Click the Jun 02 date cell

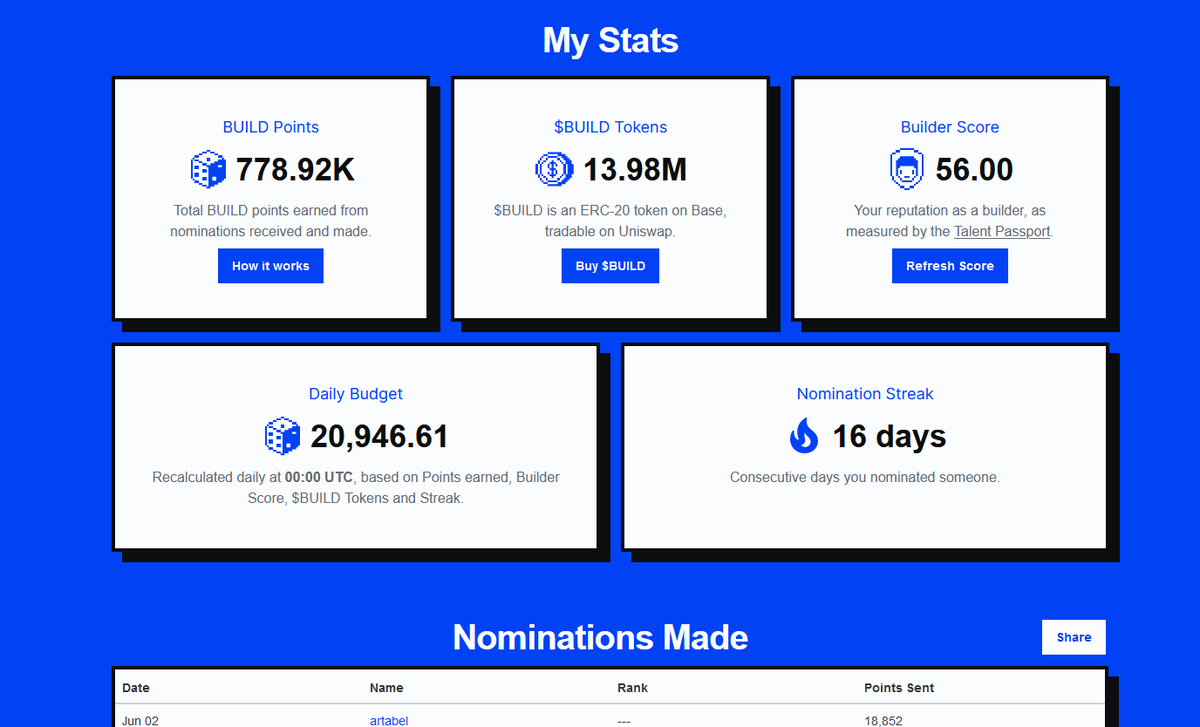[138, 720]
